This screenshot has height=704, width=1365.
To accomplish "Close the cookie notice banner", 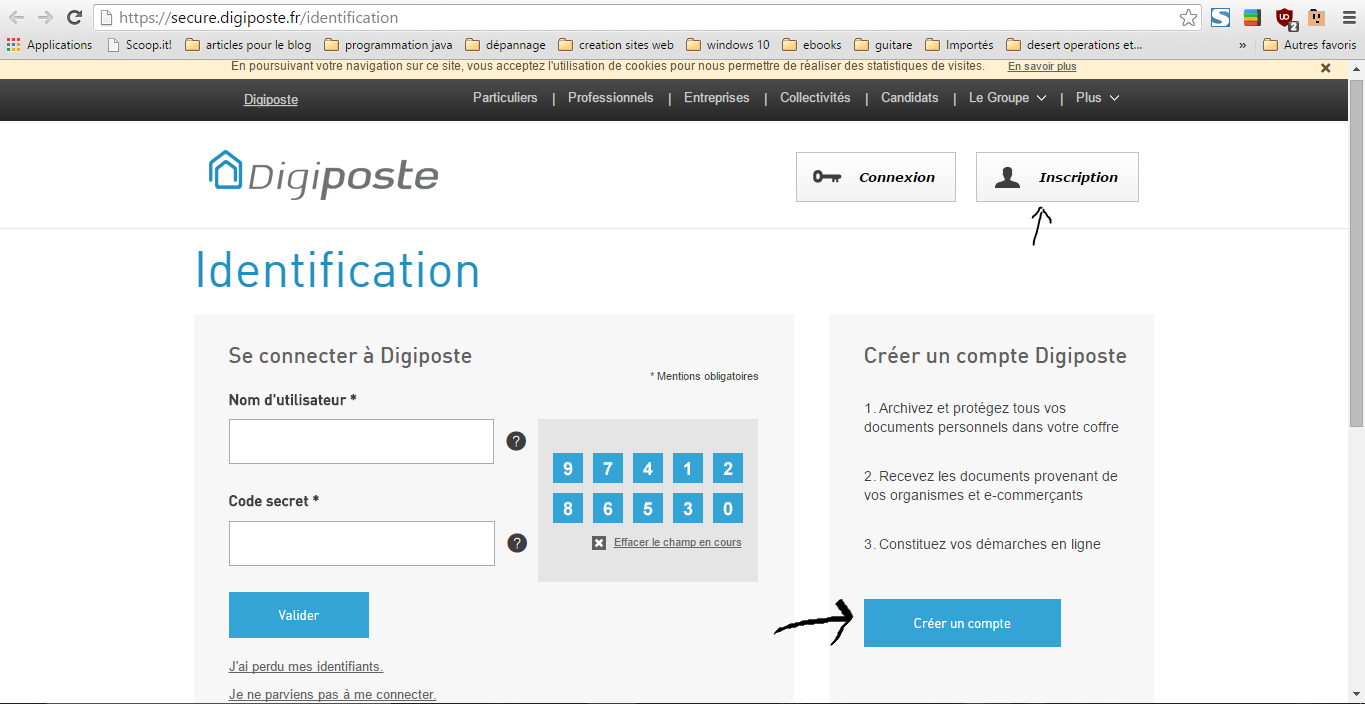I will (x=1326, y=68).
